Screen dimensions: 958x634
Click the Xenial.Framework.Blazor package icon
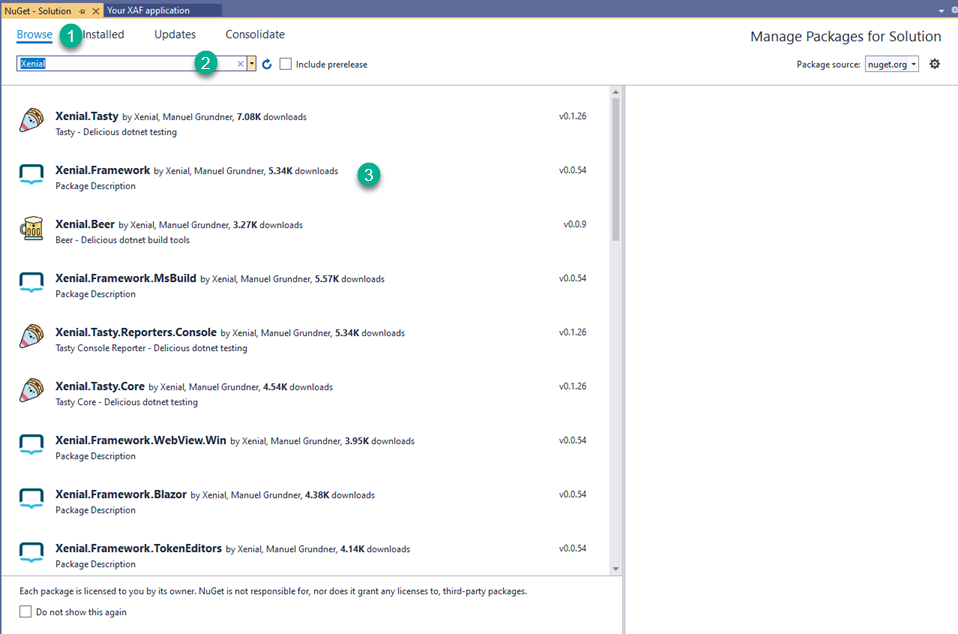(31, 498)
